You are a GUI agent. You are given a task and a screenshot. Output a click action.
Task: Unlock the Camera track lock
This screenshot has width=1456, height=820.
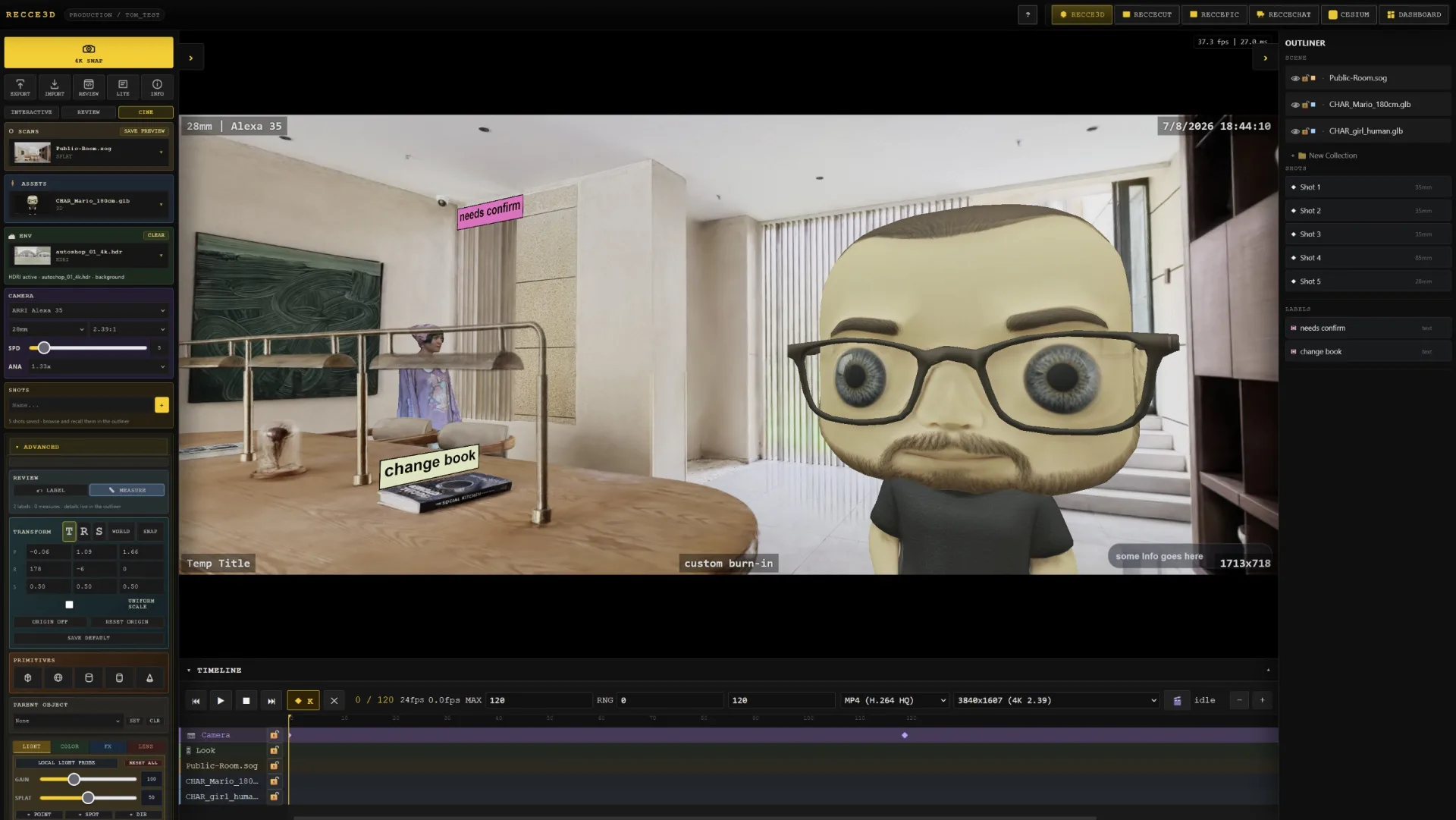[x=275, y=735]
